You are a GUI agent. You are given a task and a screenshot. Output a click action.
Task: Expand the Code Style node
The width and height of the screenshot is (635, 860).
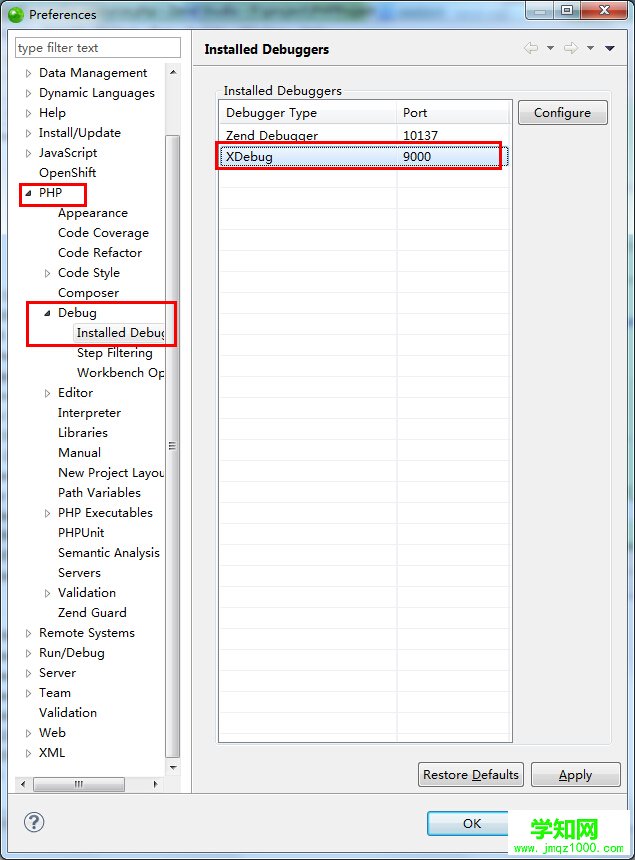47,273
